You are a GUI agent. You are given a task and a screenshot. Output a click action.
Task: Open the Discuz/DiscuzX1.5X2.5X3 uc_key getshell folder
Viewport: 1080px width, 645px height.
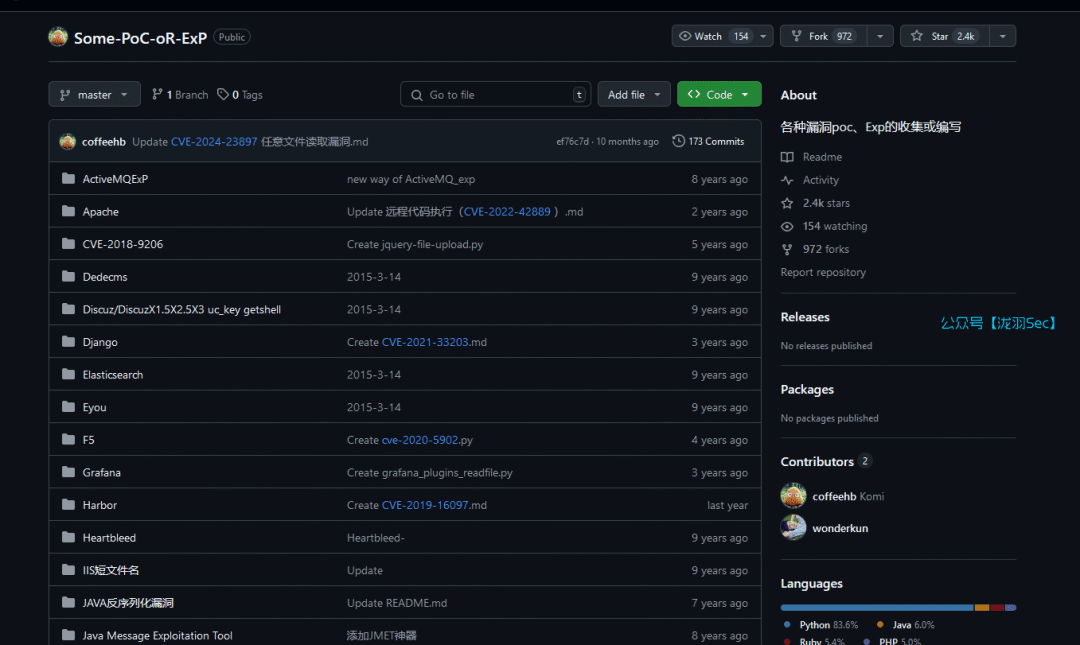182,309
